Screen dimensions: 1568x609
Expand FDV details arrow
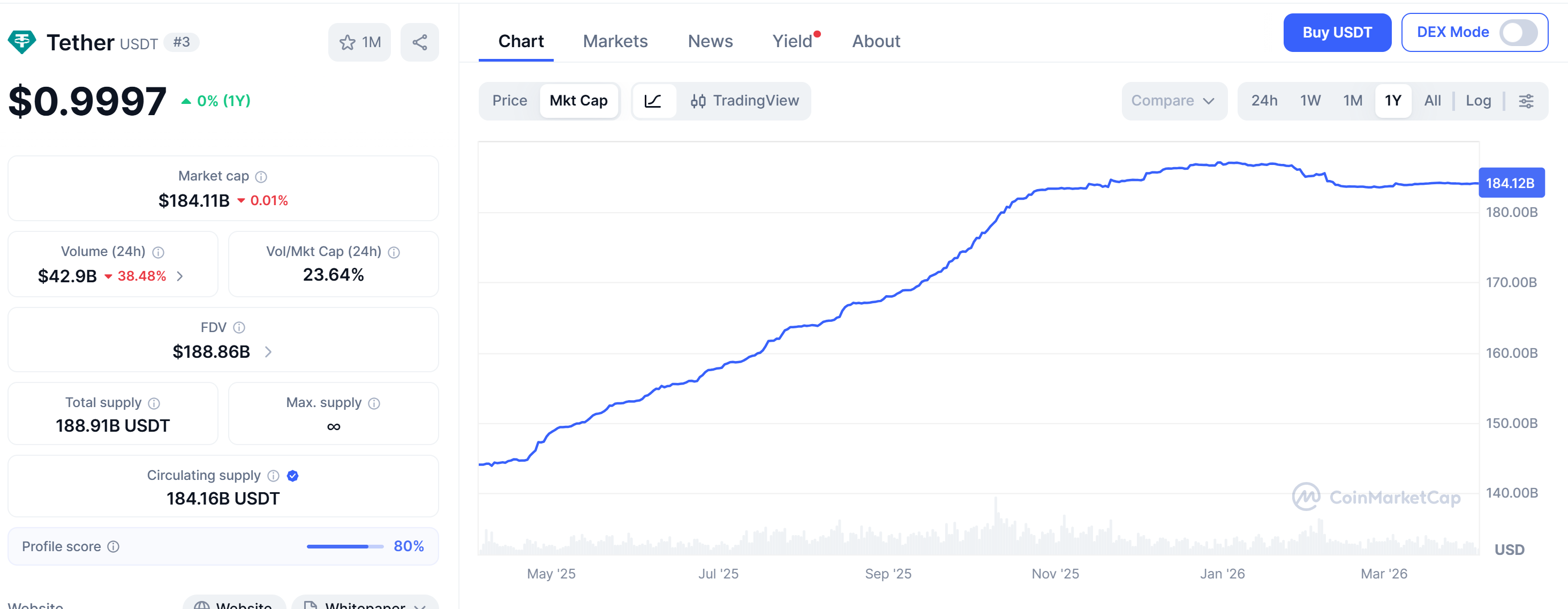(x=268, y=351)
